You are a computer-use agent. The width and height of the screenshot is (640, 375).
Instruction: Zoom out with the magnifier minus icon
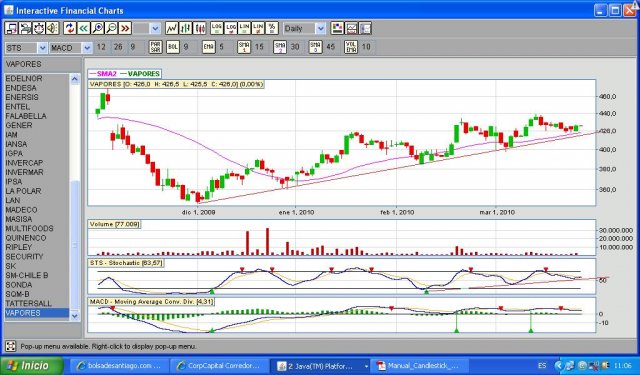(111, 28)
